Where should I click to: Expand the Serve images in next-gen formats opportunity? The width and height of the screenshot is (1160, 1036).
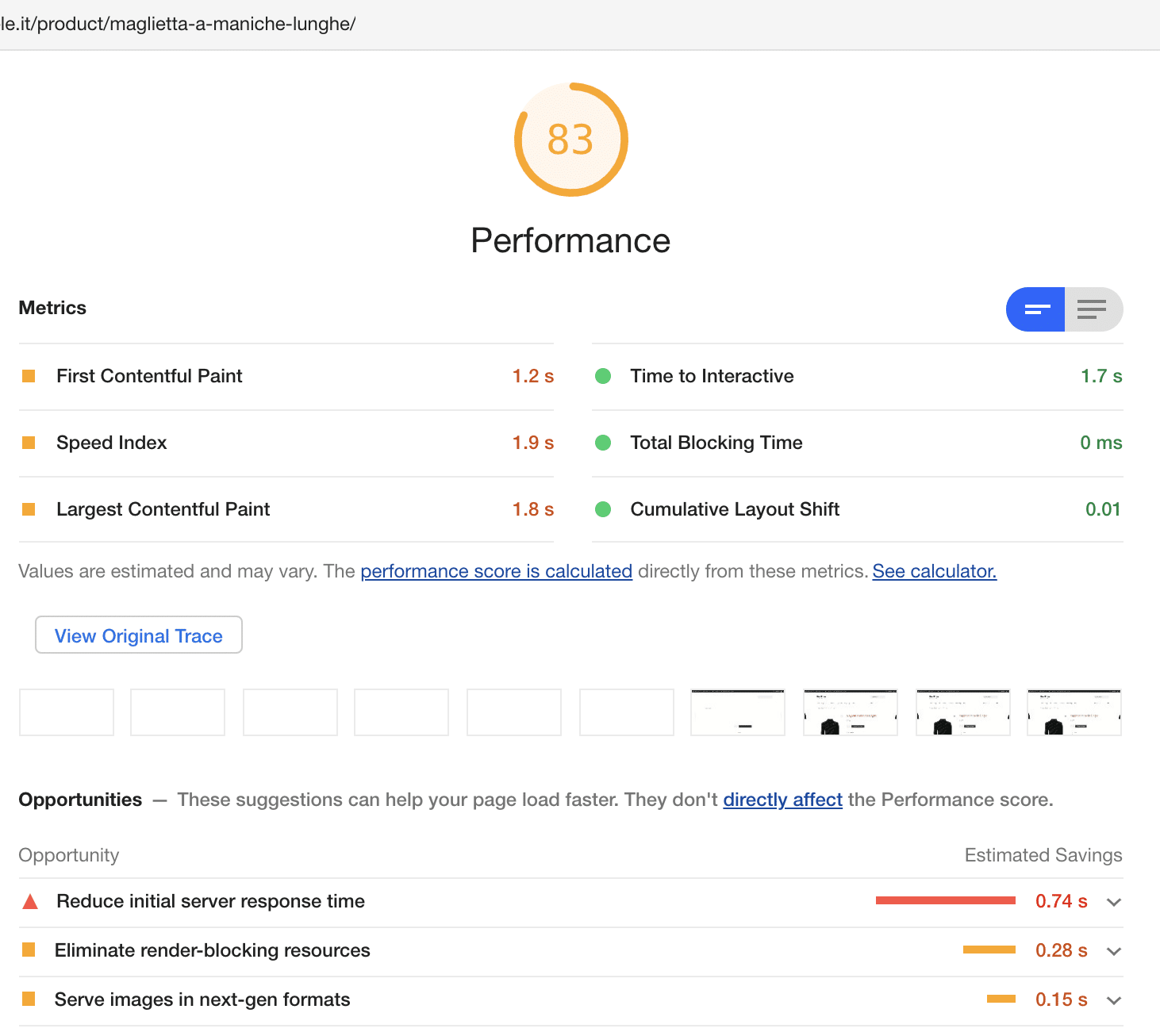pos(1113,1000)
